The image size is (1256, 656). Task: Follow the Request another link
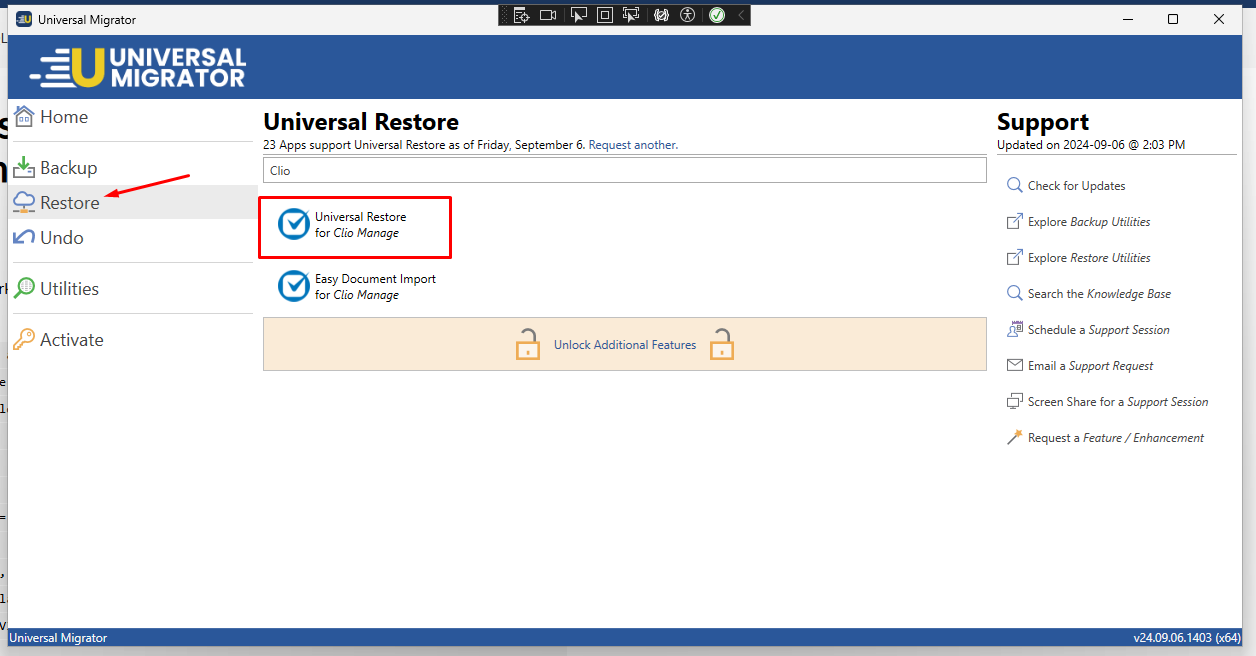(632, 145)
